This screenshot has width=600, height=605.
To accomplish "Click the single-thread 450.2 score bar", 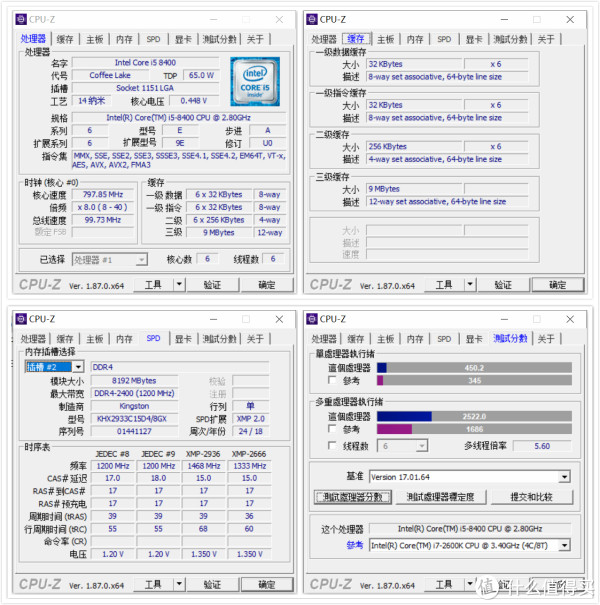I will click(x=474, y=368).
